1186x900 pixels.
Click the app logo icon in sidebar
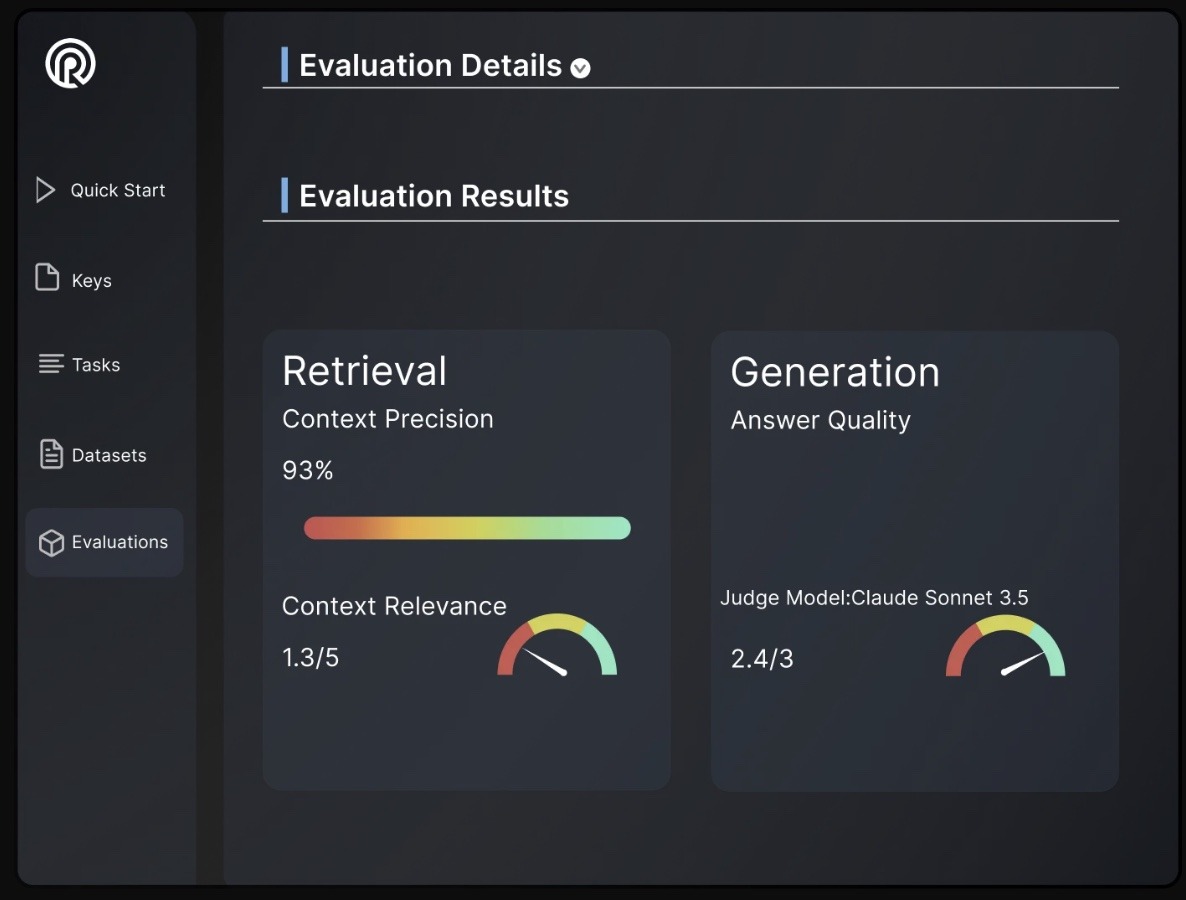(70, 63)
